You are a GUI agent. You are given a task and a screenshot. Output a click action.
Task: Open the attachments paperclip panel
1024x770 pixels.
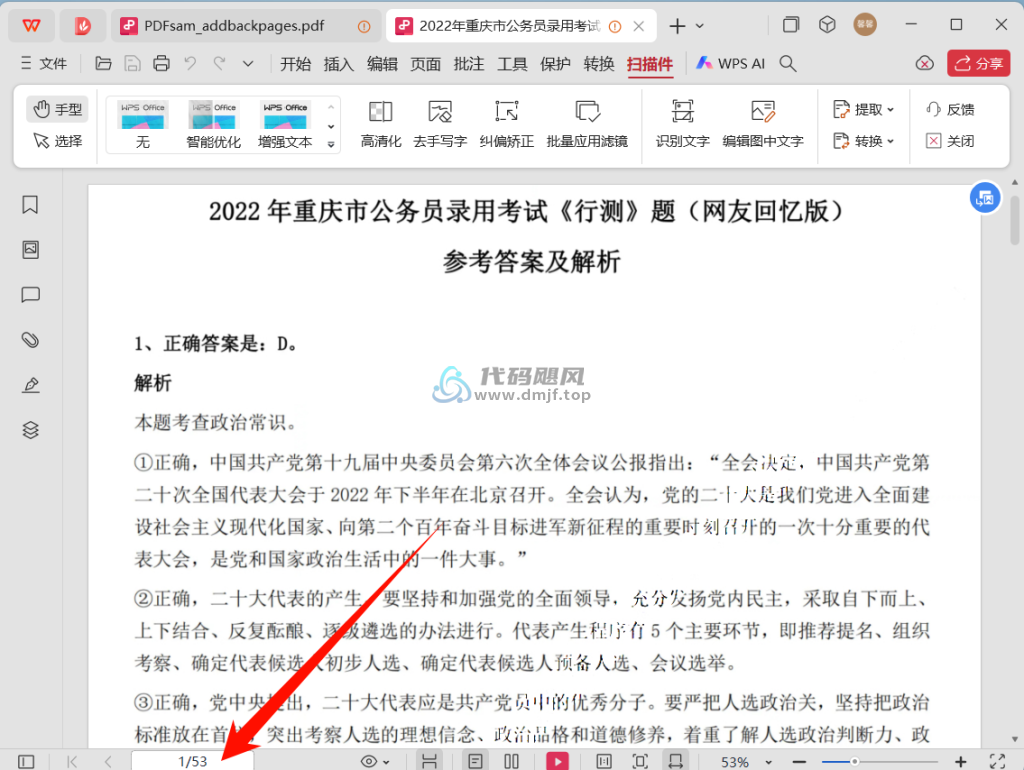(30, 340)
